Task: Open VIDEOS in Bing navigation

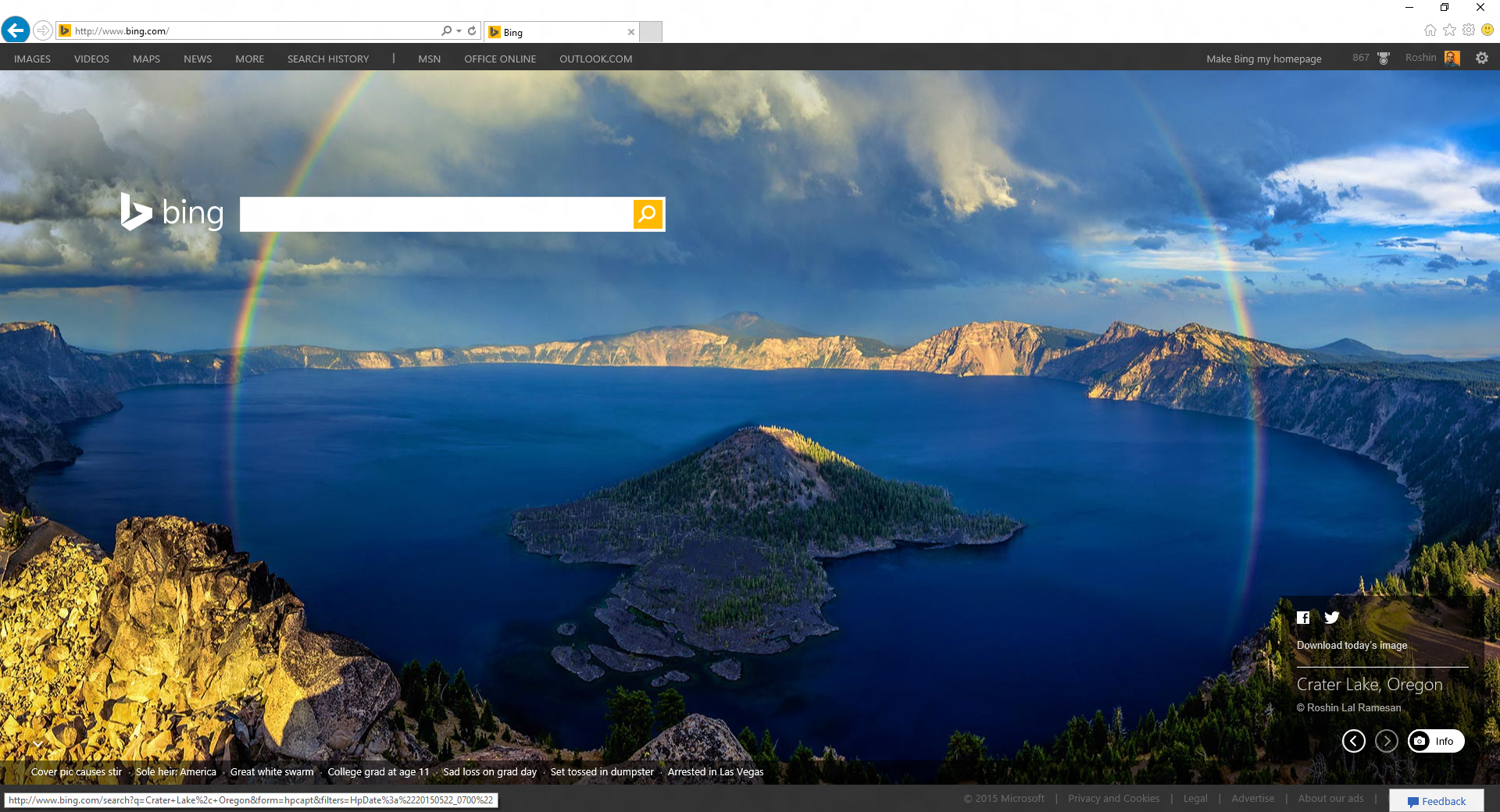Action: [x=91, y=59]
